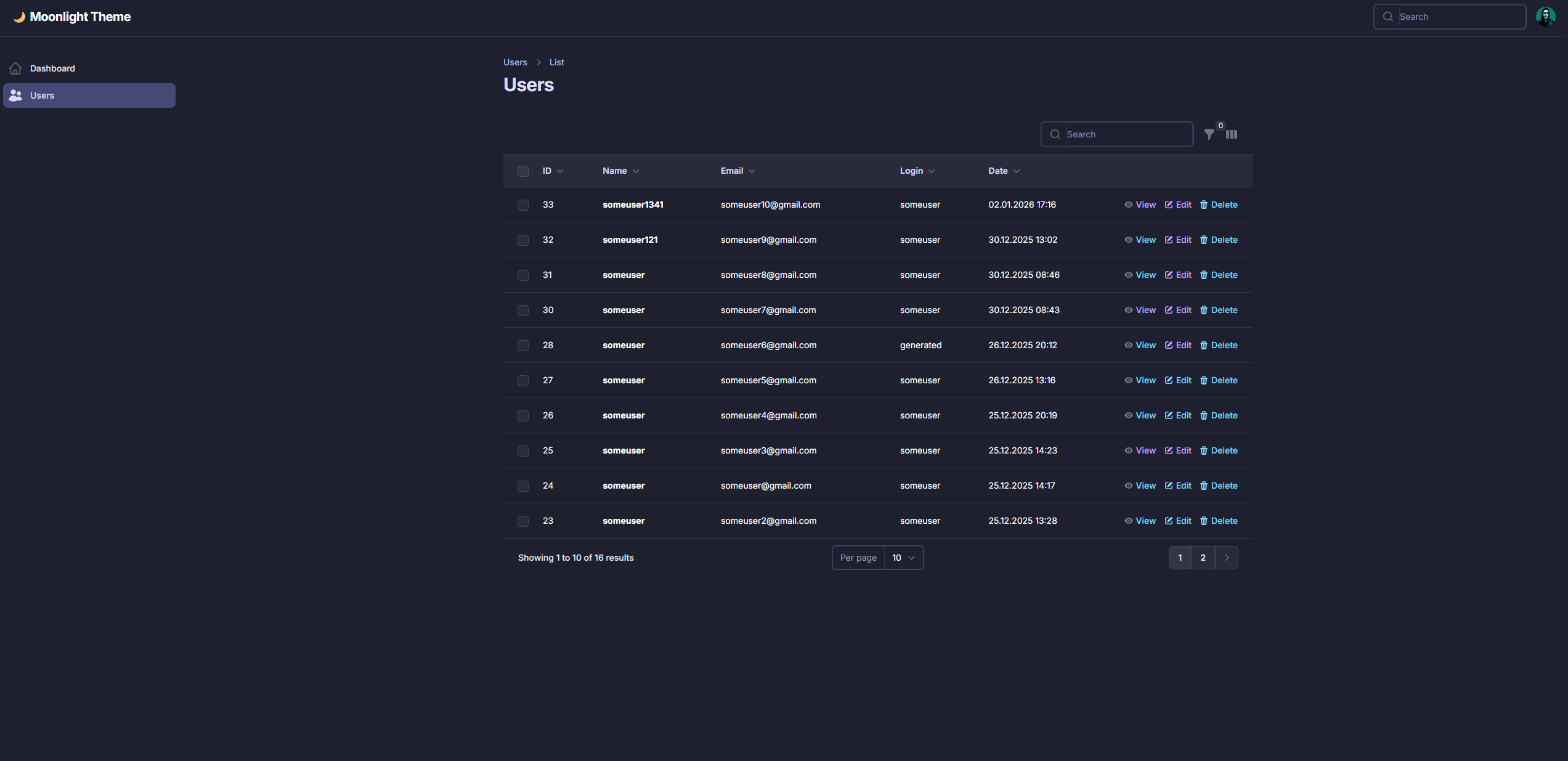Check the checkbox on row ID 24
This screenshot has height=761, width=1568.
point(523,486)
